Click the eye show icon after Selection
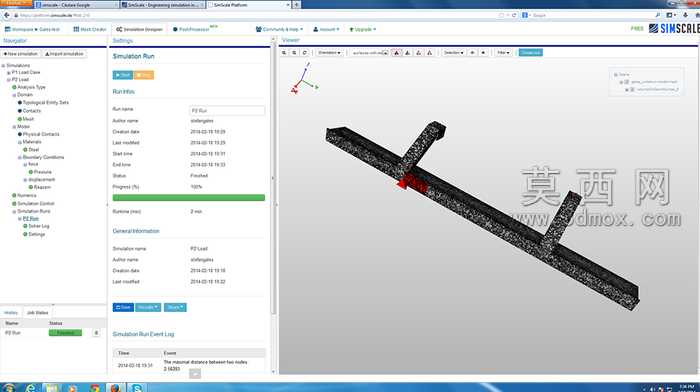The image size is (700, 392). point(472,53)
